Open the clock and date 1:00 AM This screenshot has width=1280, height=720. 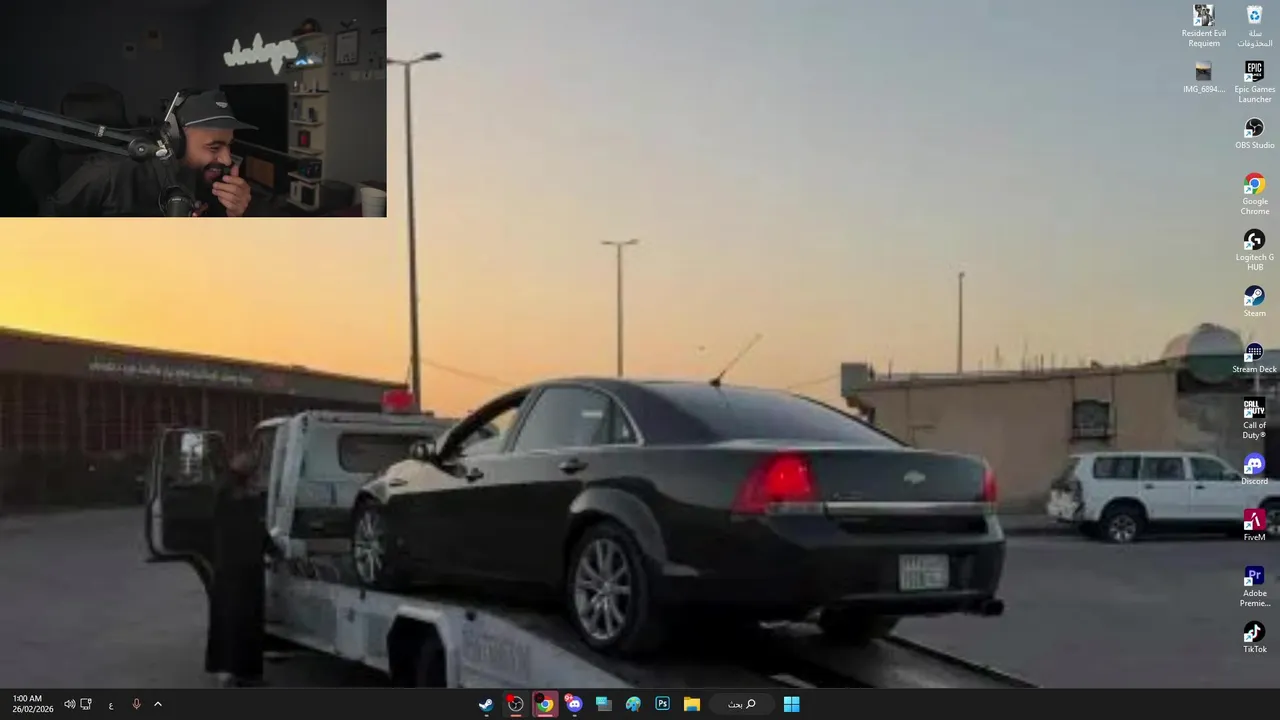pyautogui.click(x=33, y=704)
